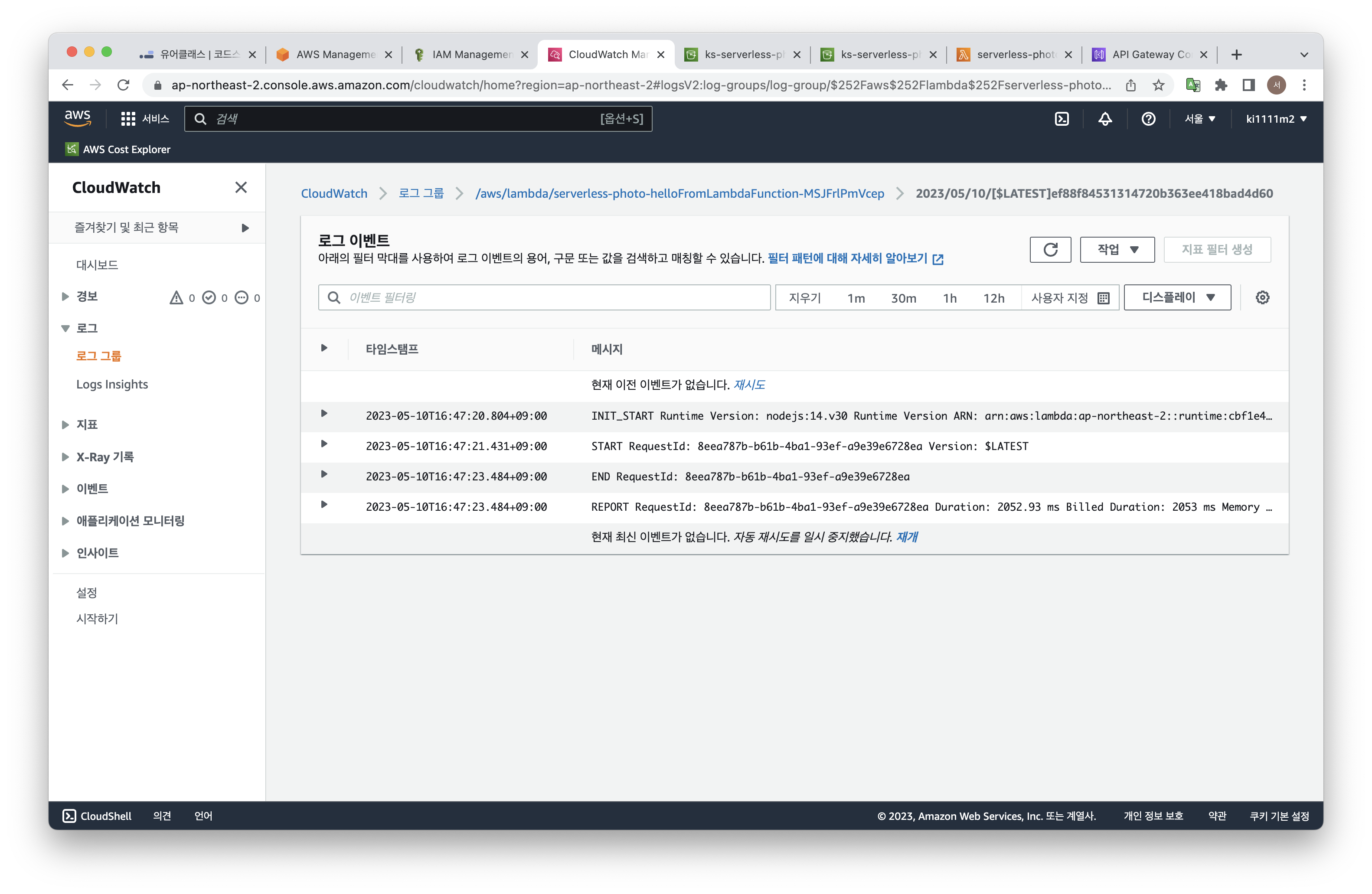Open the Lambda log group breadcrumb link

point(679,194)
